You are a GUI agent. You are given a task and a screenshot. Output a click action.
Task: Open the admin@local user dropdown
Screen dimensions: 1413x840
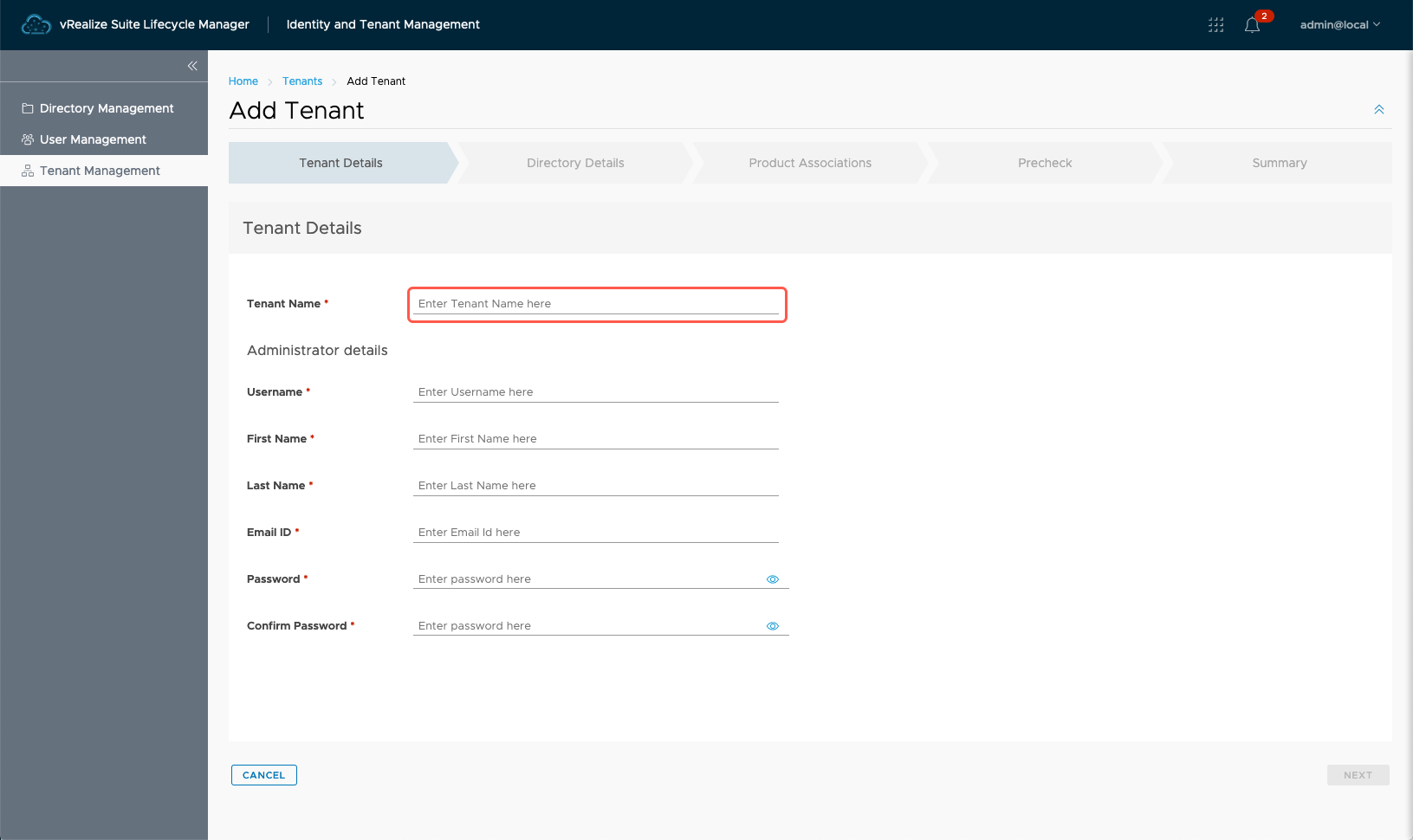pyautogui.click(x=1339, y=25)
